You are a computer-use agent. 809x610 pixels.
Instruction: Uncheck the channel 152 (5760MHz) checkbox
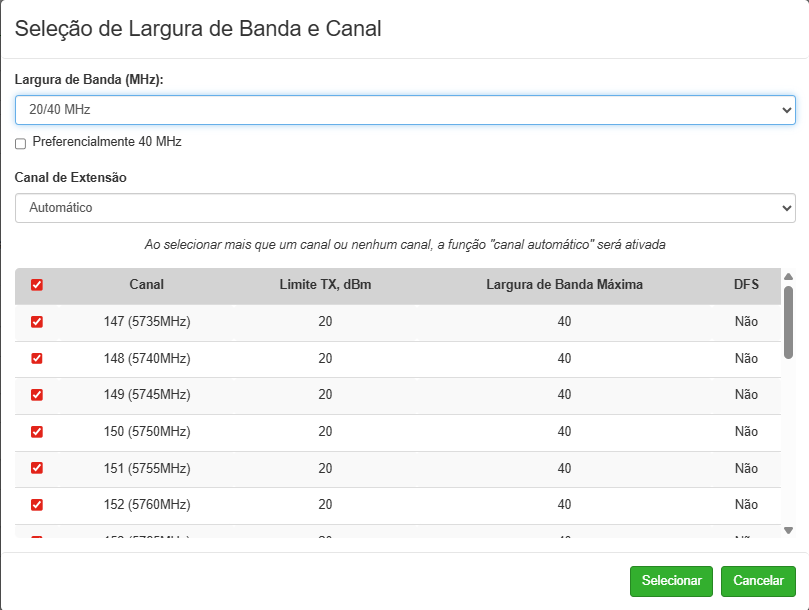point(37,504)
